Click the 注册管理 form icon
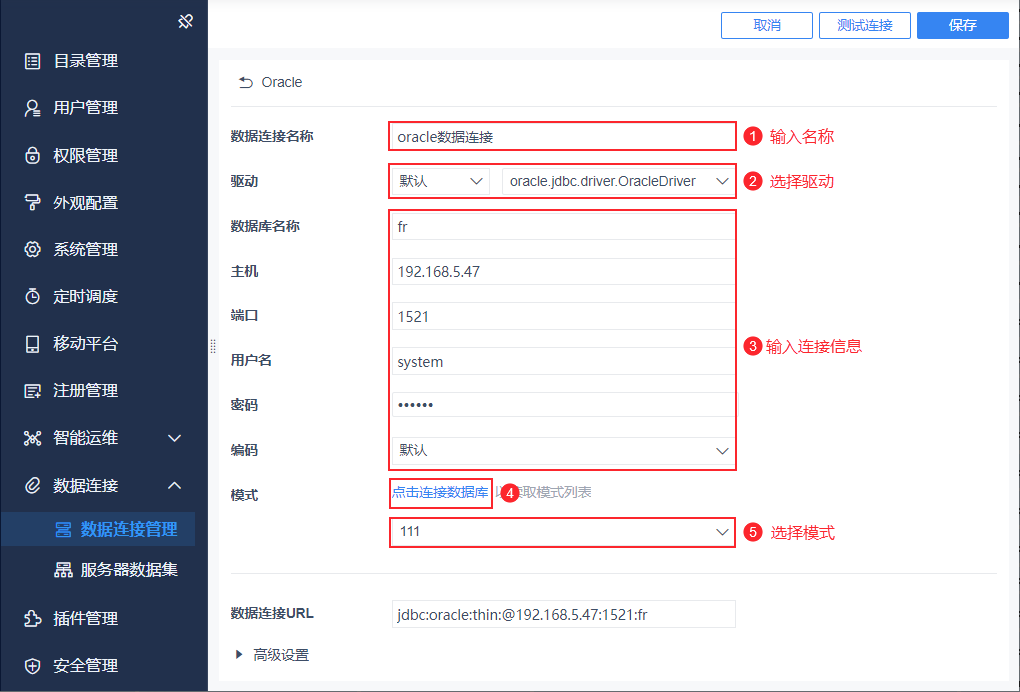The image size is (1020, 692). 32,391
